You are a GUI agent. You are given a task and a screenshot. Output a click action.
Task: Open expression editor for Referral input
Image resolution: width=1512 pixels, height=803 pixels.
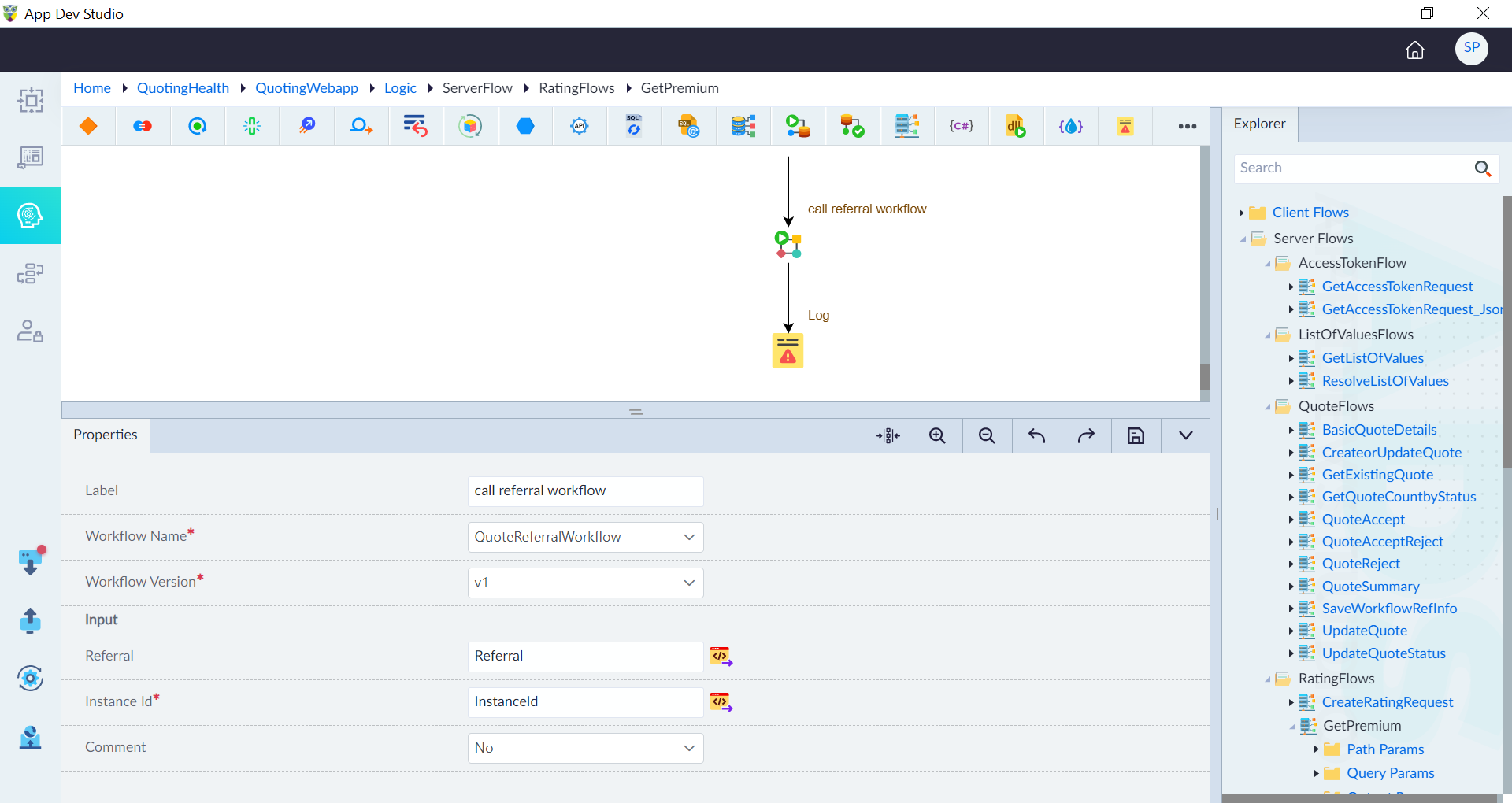click(721, 657)
